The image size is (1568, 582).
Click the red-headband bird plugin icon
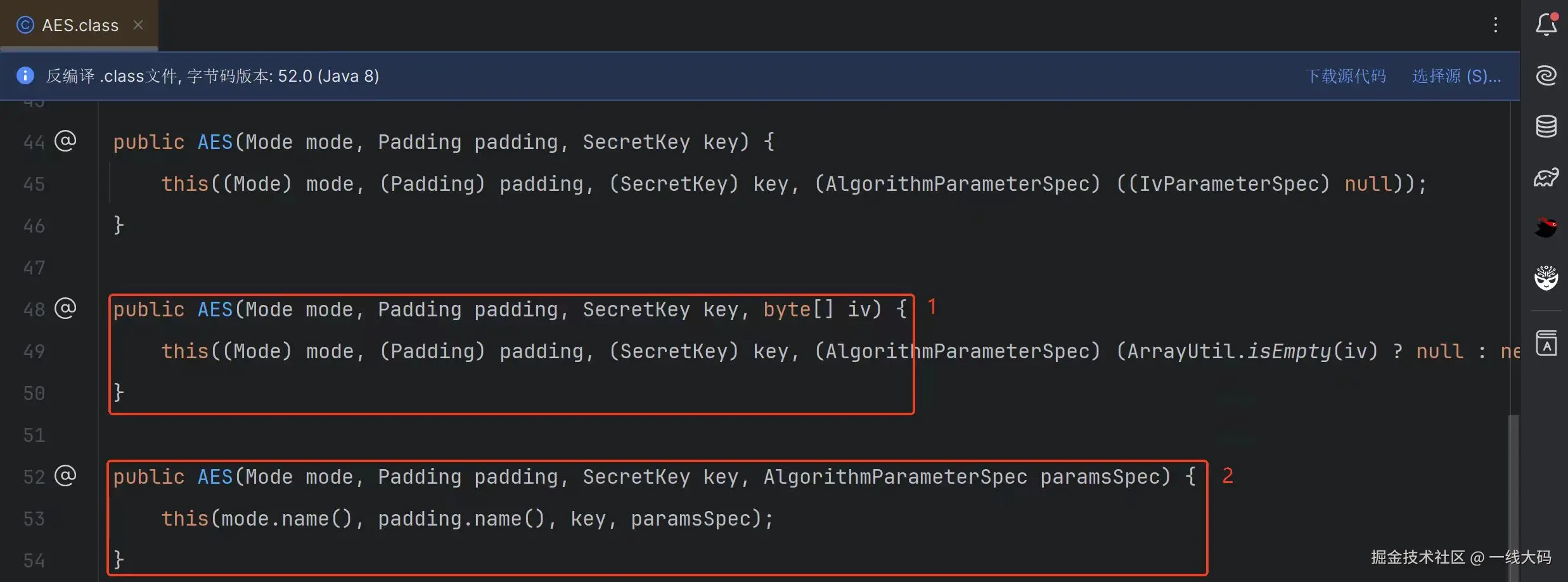coord(1546,226)
